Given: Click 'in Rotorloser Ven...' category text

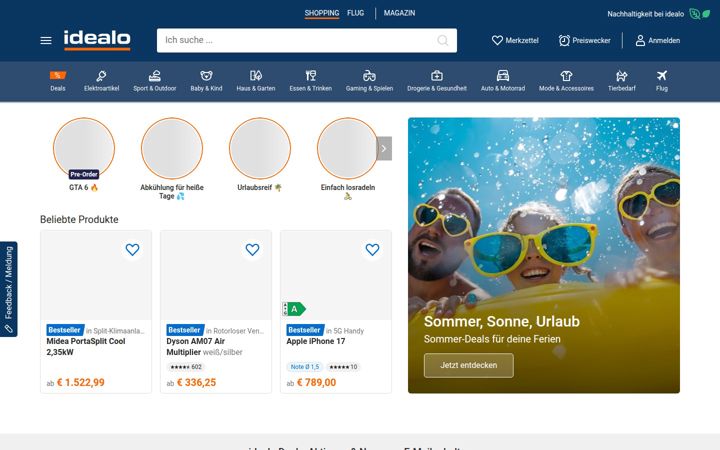Looking at the screenshot, I should coord(235,331).
